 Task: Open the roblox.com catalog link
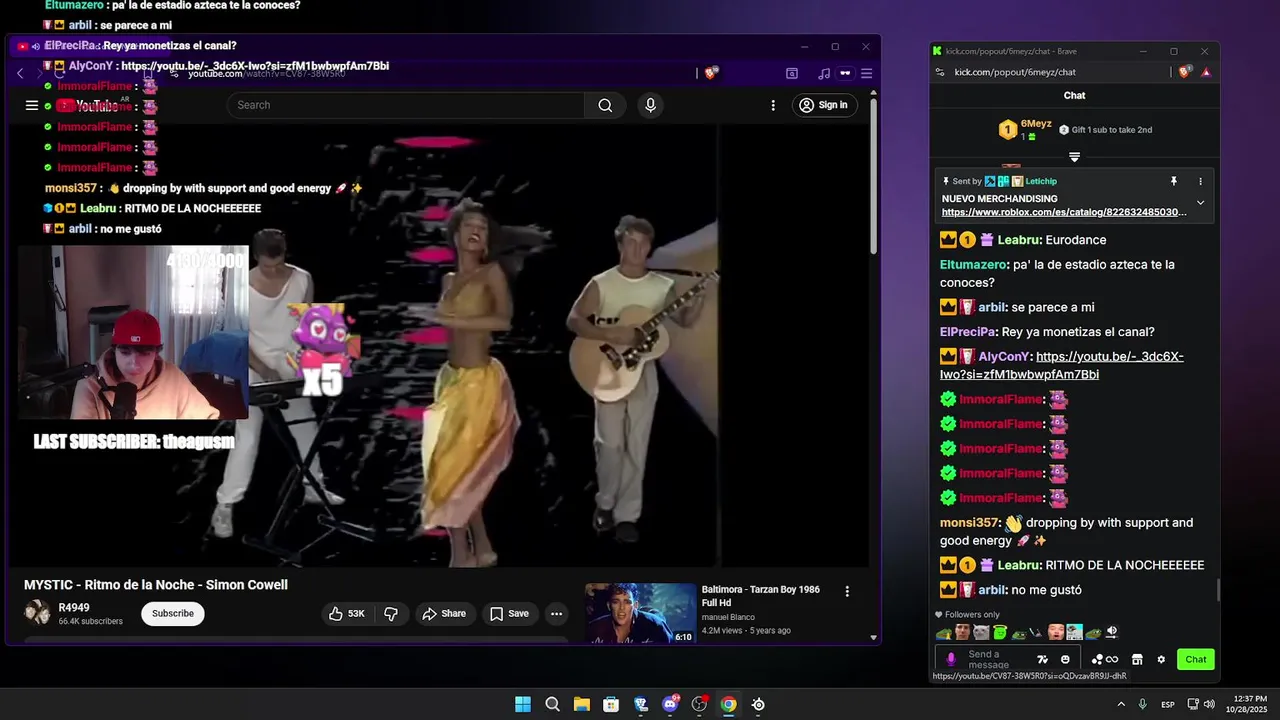(x=1064, y=212)
